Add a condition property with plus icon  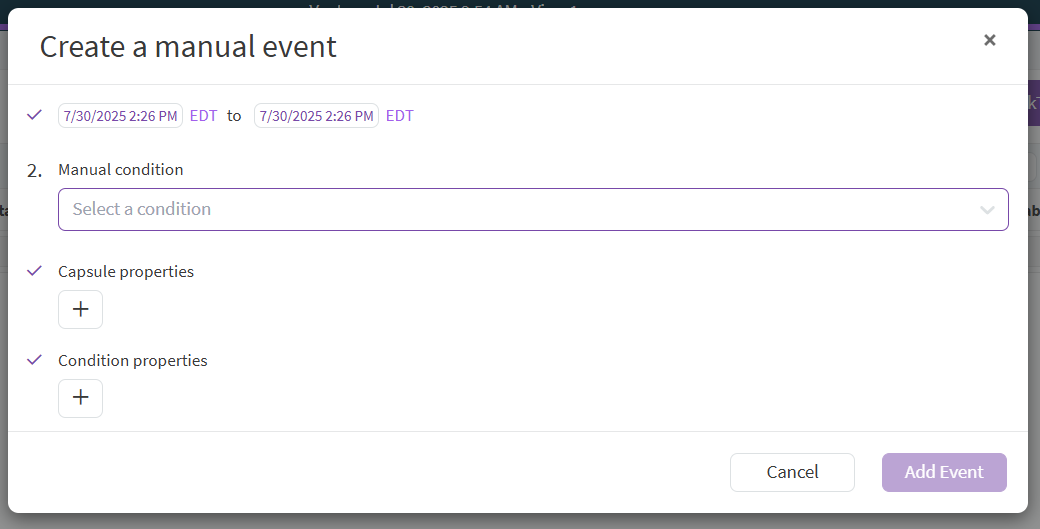click(x=81, y=398)
